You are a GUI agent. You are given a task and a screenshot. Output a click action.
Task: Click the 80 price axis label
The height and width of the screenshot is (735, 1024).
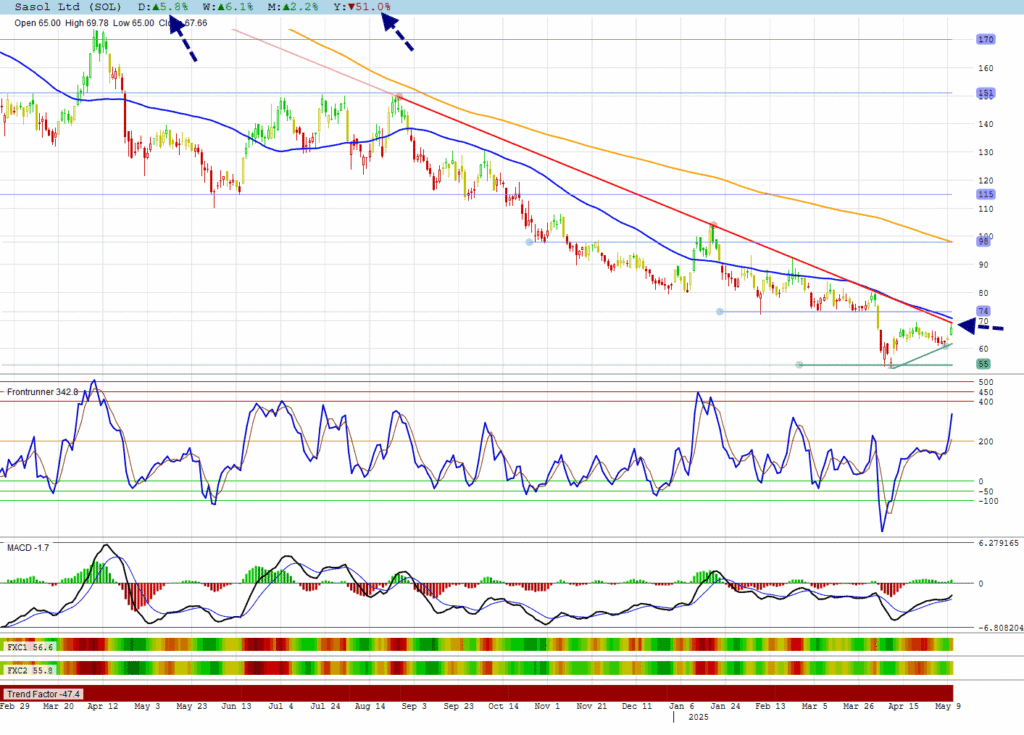pos(983,293)
